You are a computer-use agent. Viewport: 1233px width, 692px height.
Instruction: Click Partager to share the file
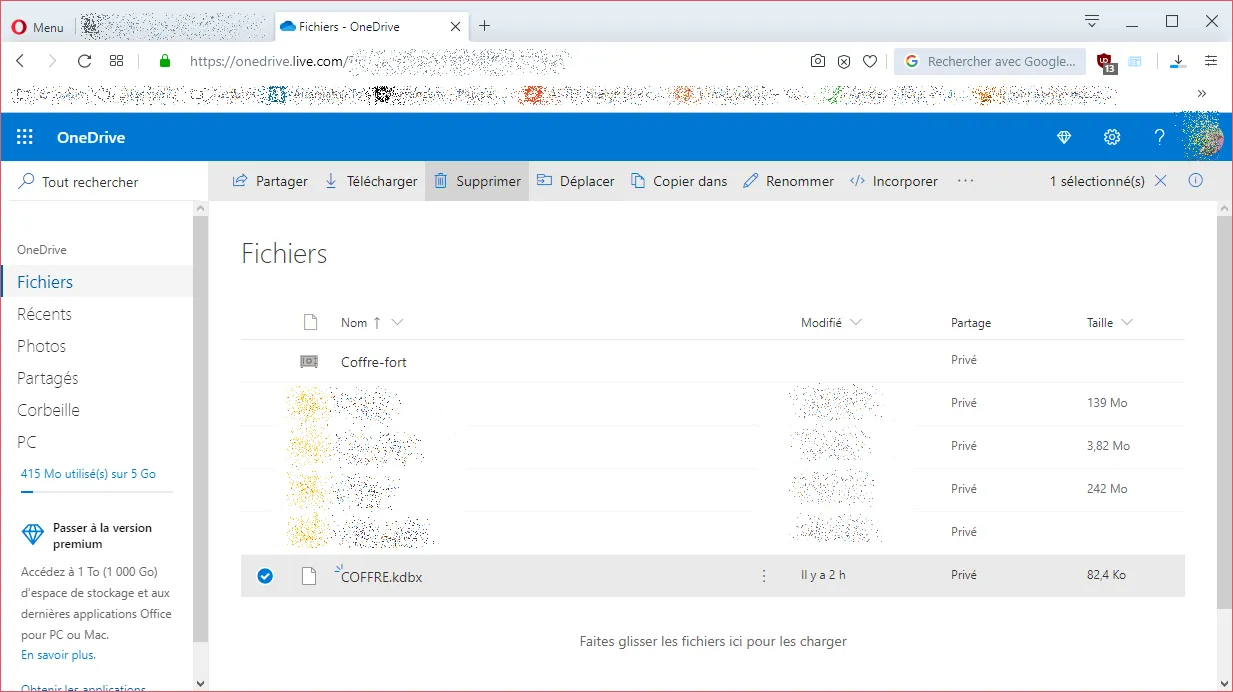click(x=270, y=181)
